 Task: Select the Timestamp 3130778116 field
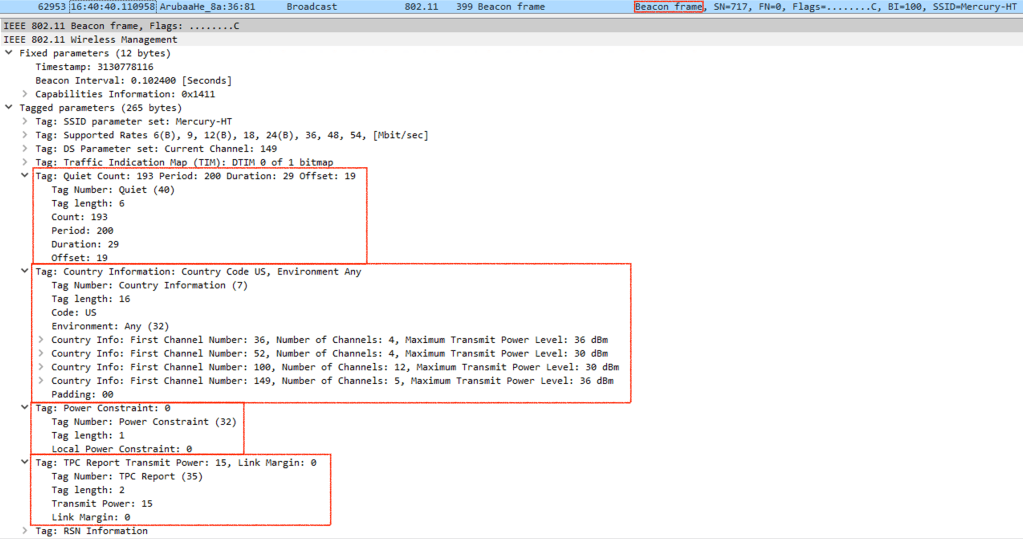(94, 67)
